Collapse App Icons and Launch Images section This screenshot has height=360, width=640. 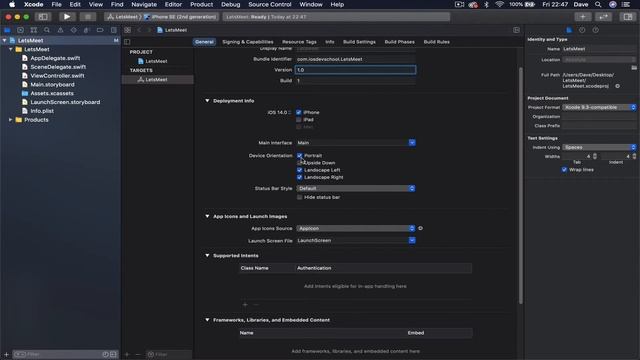[207, 216]
